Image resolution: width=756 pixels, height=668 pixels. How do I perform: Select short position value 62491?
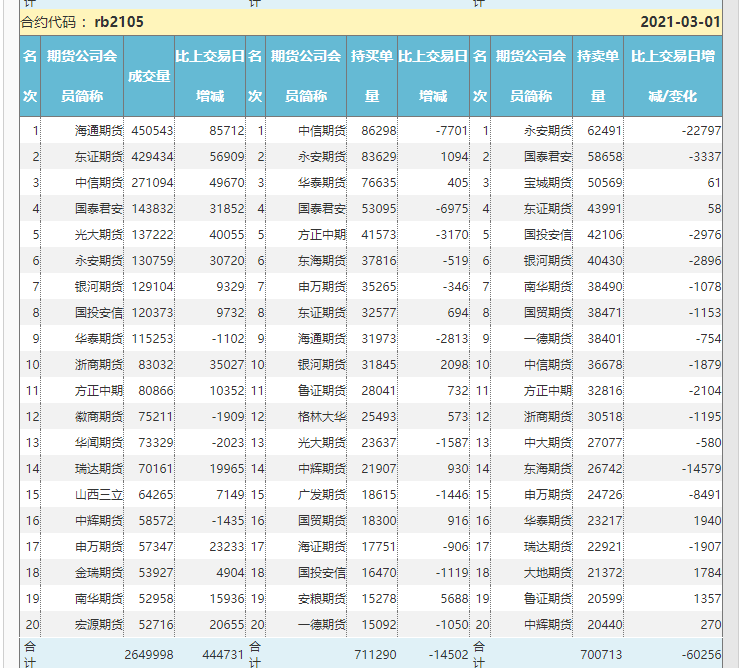coord(605,131)
